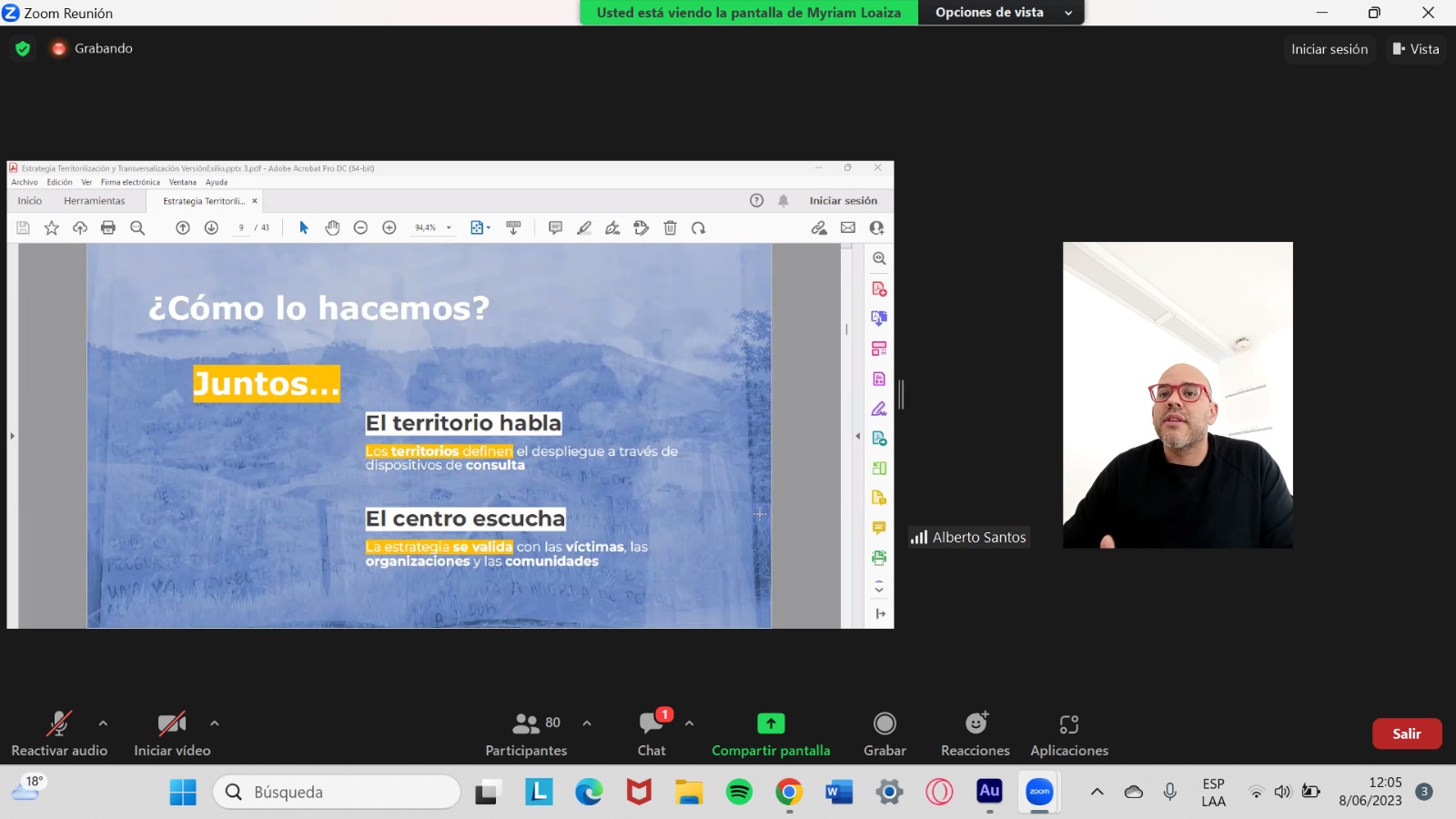Expand chat options arrow
Screen dimensions: 1456x819
(x=689, y=723)
